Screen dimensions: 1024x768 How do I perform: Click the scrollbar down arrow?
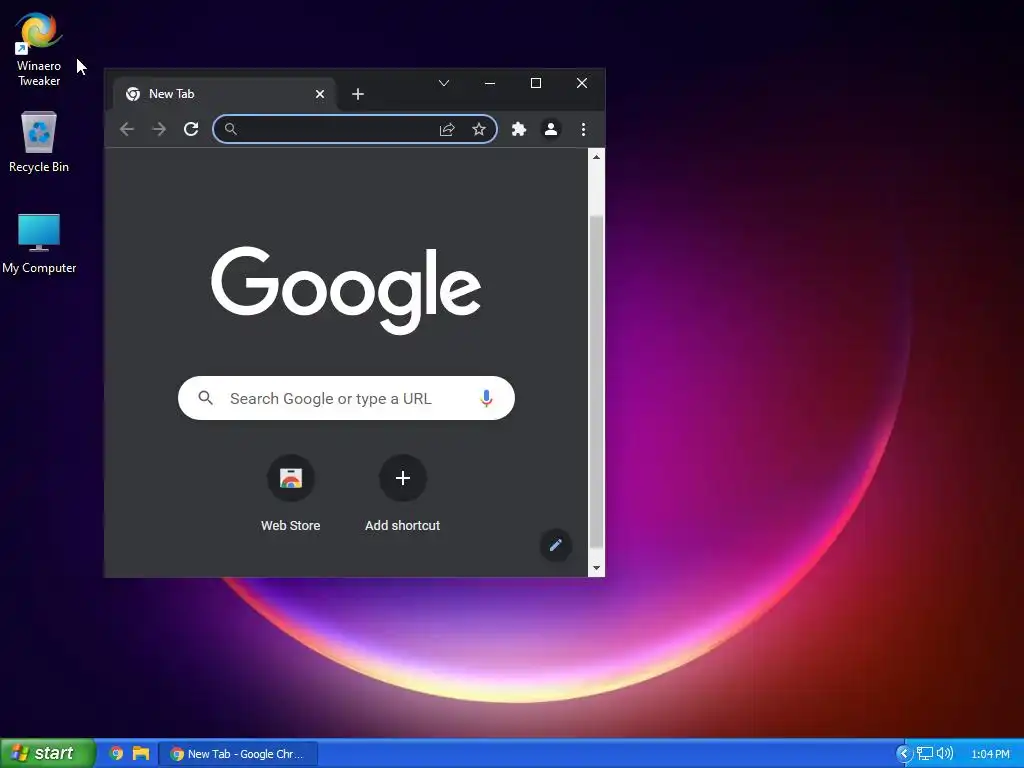coord(596,568)
